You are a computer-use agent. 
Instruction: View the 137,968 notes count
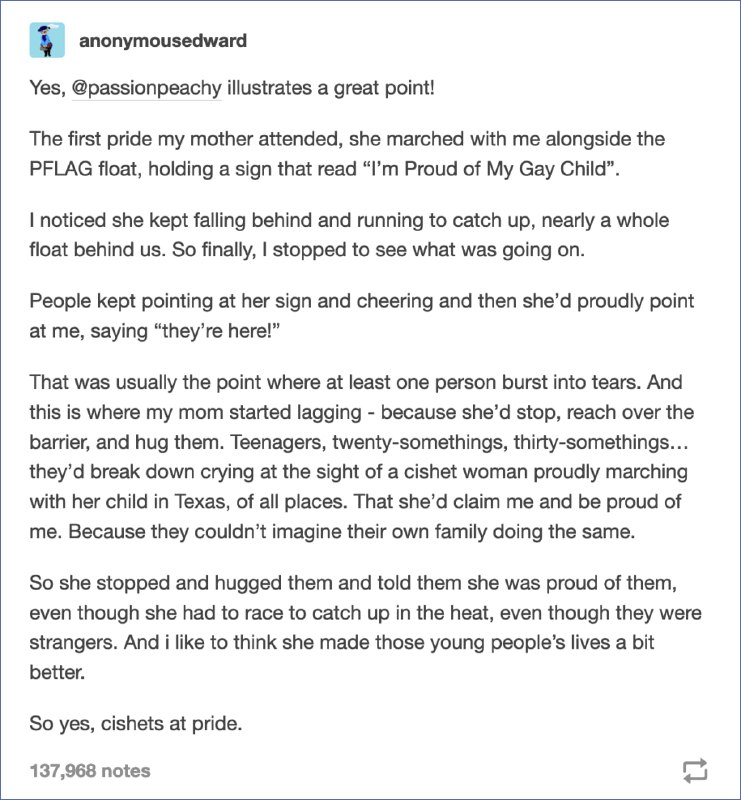pyautogui.click(x=90, y=770)
